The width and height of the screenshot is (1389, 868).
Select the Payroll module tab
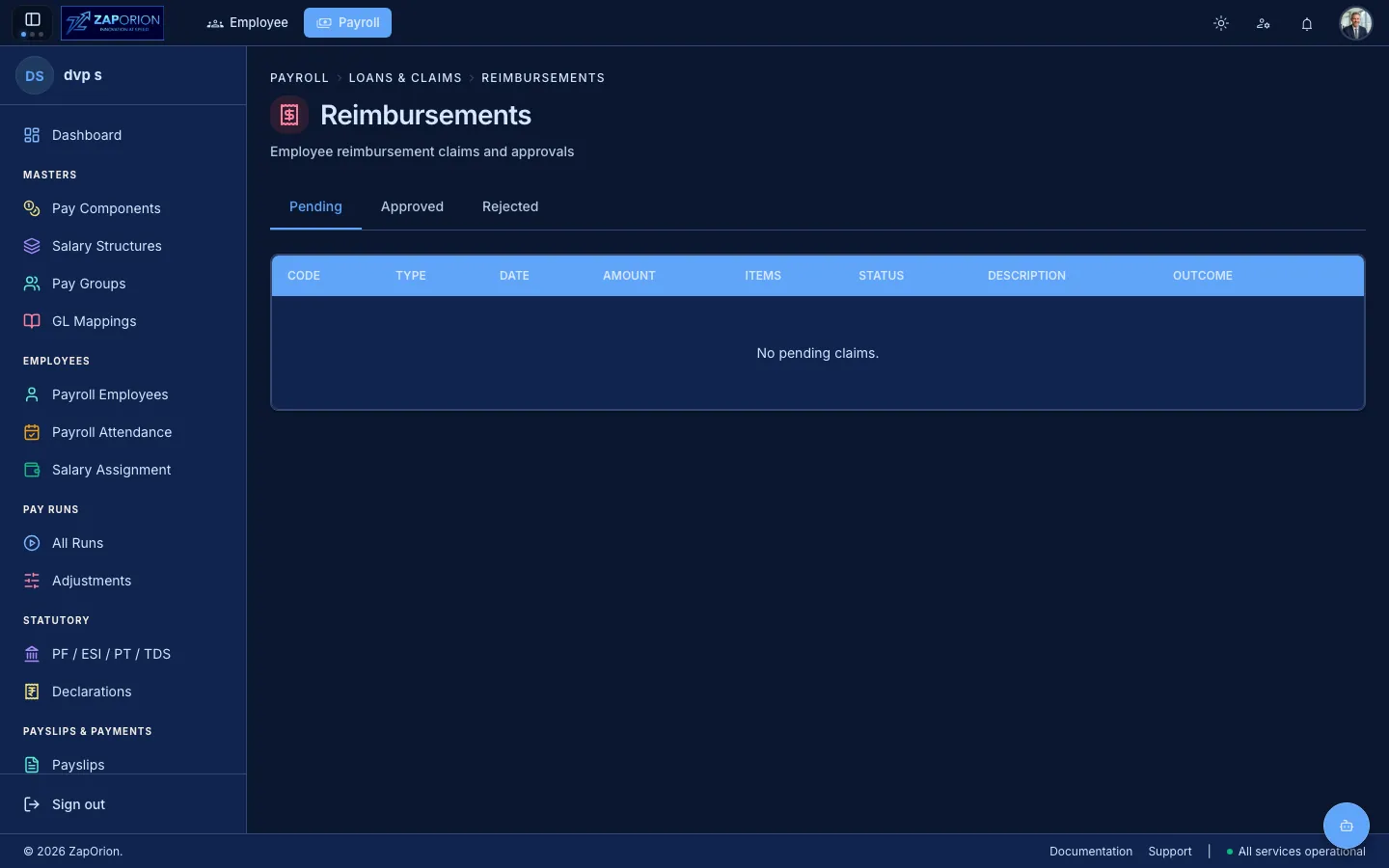(x=347, y=22)
